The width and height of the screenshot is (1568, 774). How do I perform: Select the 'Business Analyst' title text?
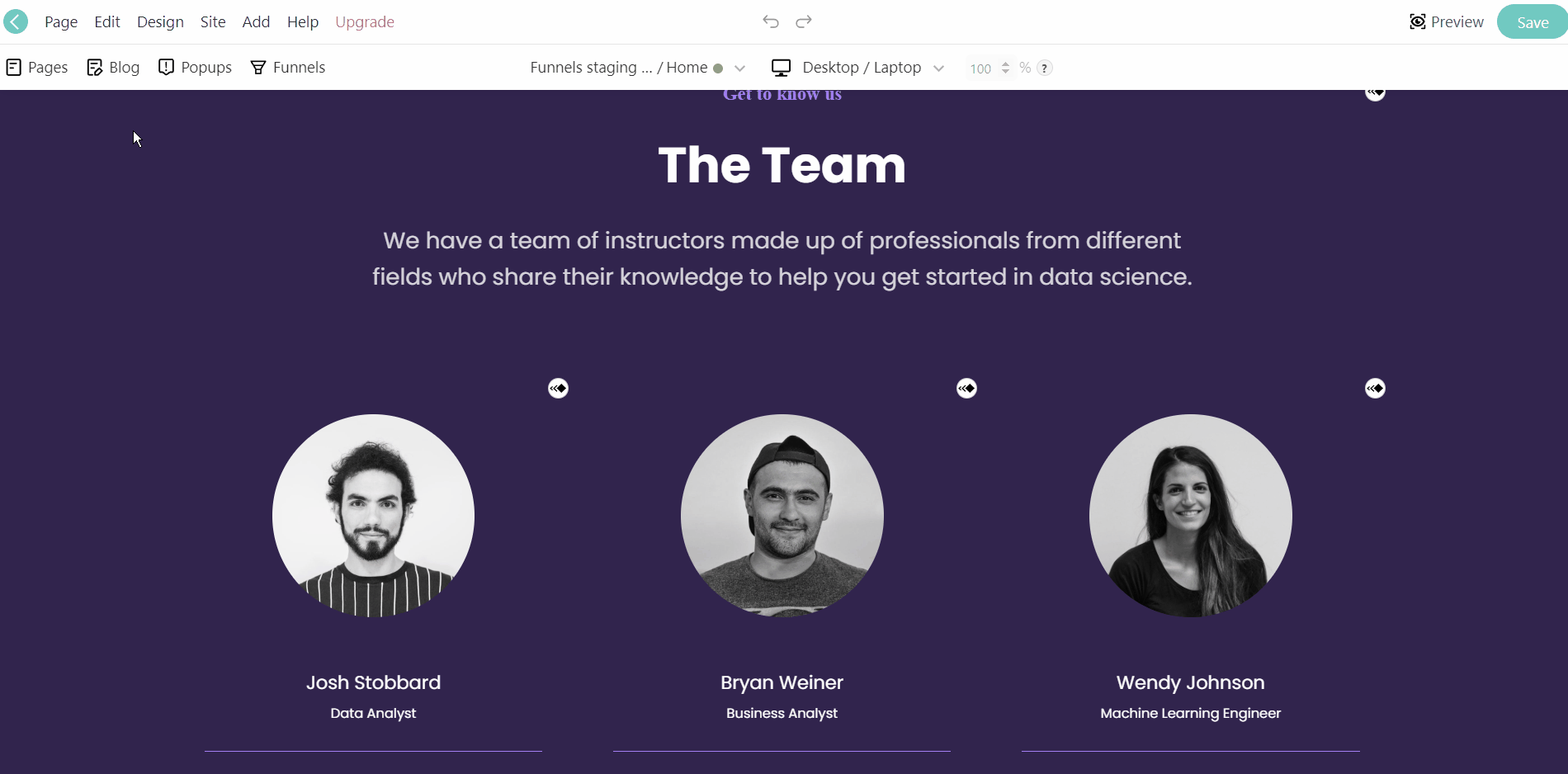click(x=782, y=713)
